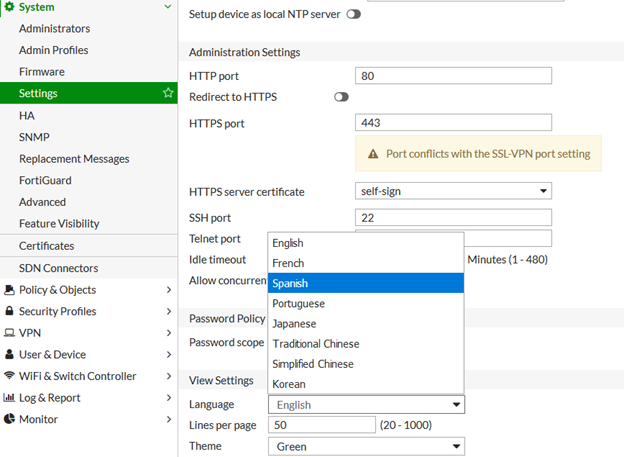Click the Lines per page field
The height and width of the screenshot is (457, 624).
(322, 425)
